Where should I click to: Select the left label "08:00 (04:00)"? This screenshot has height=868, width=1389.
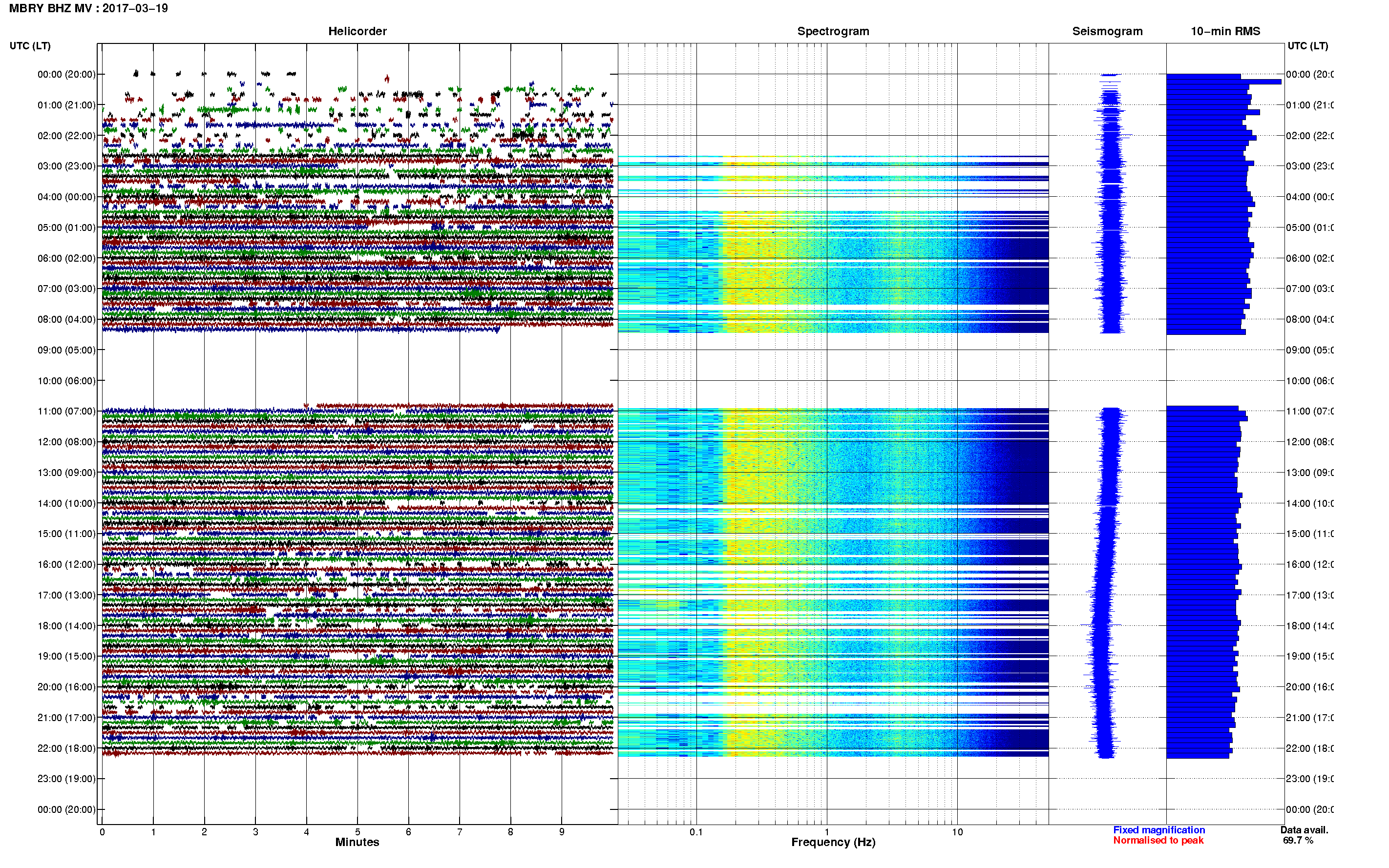click(66, 319)
